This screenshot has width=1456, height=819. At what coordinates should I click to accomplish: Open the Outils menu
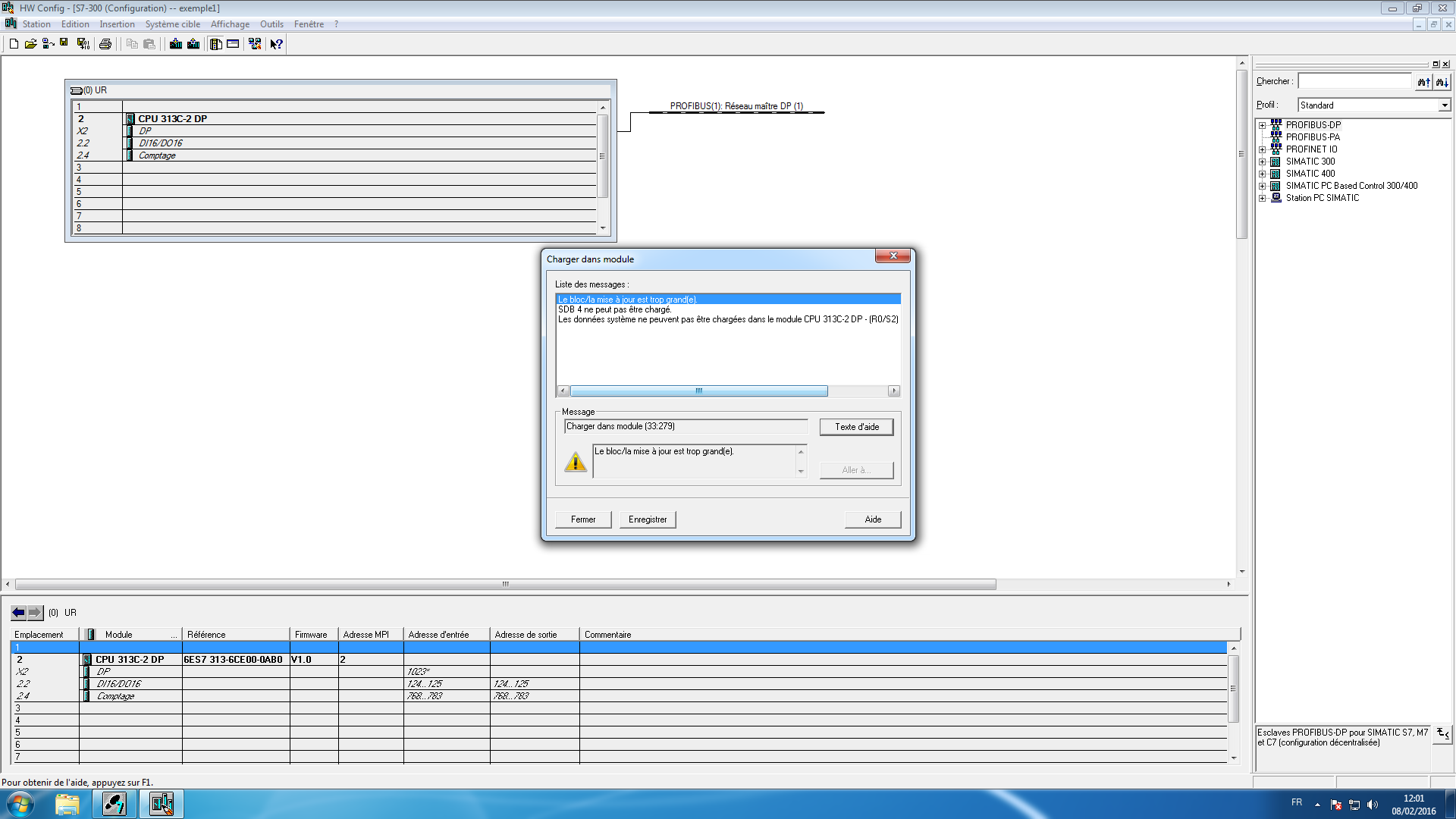(271, 24)
